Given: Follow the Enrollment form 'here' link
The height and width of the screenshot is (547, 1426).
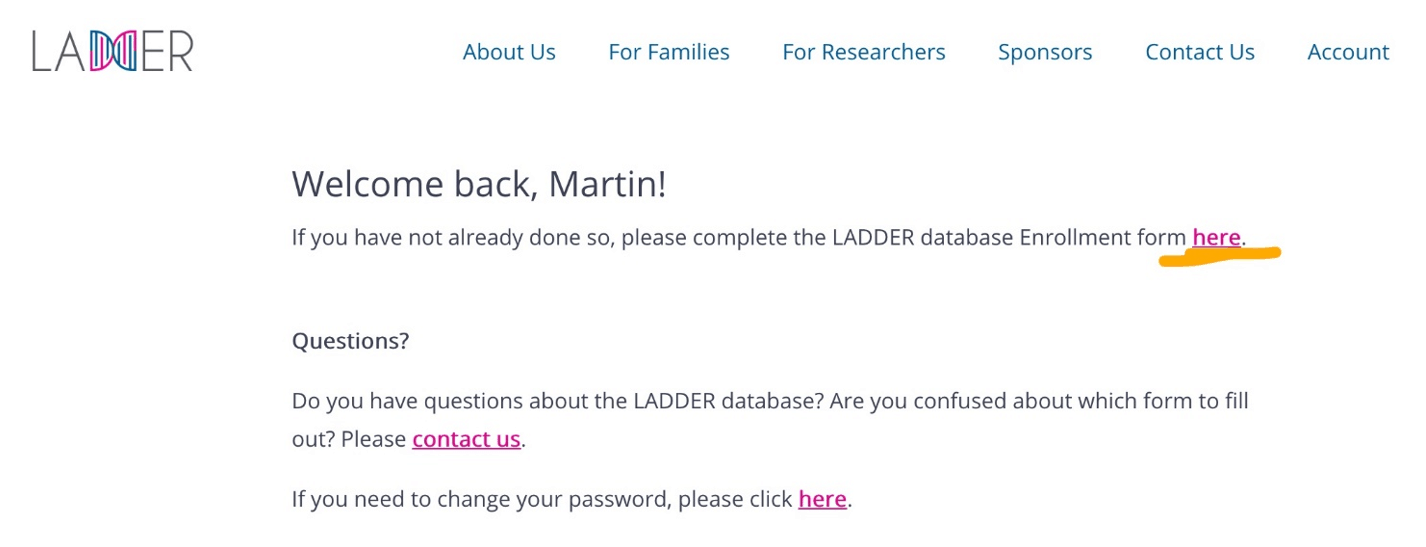Looking at the screenshot, I should (x=1216, y=237).
